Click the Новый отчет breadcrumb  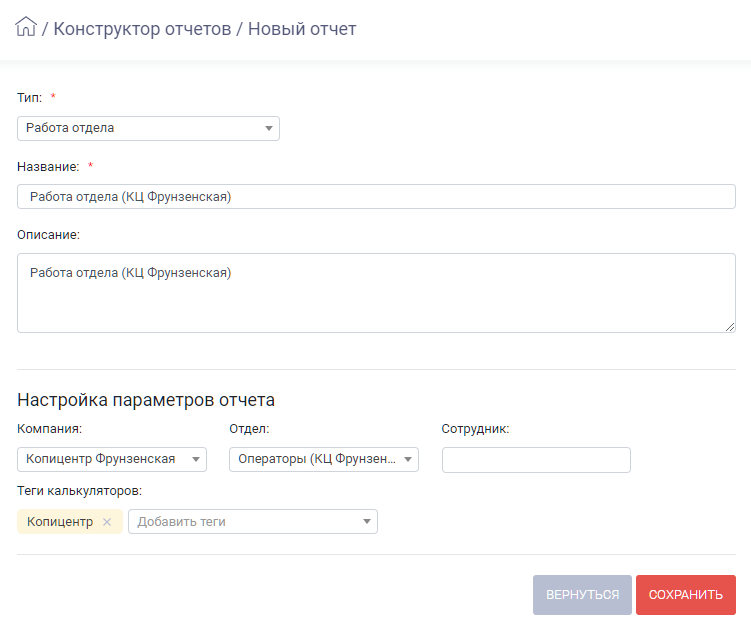pyautogui.click(x=302, y=29)
